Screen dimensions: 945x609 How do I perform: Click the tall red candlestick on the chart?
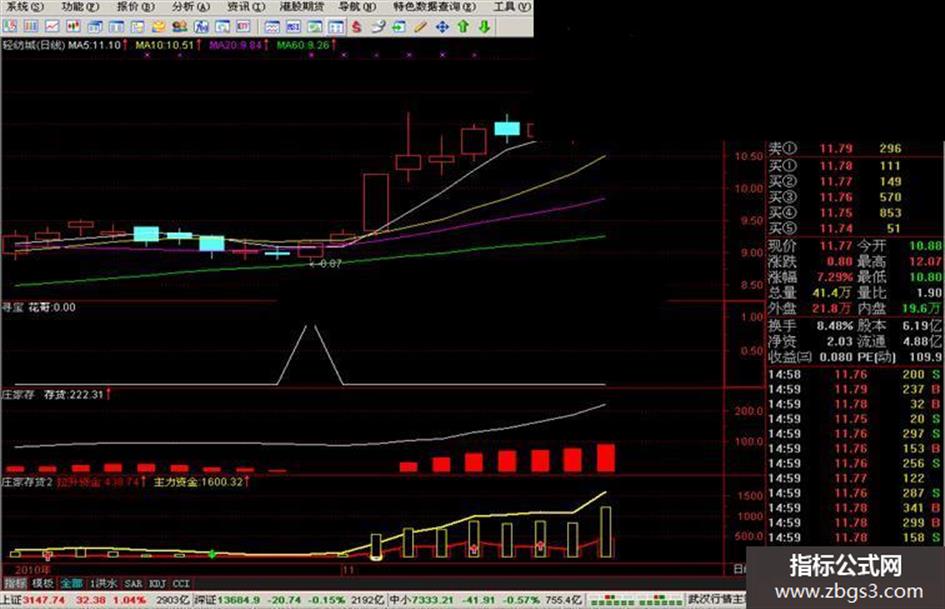(x=375, y=203)
